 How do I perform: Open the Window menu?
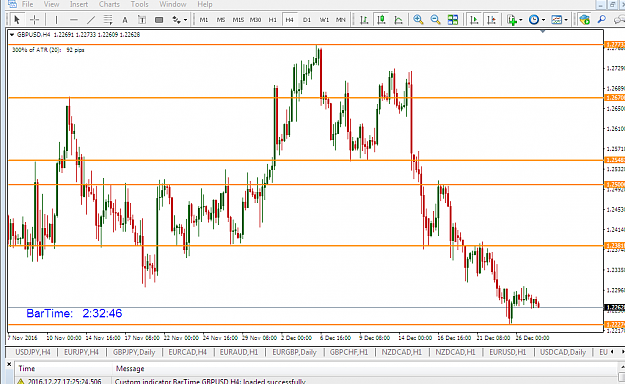click(173, 4)
